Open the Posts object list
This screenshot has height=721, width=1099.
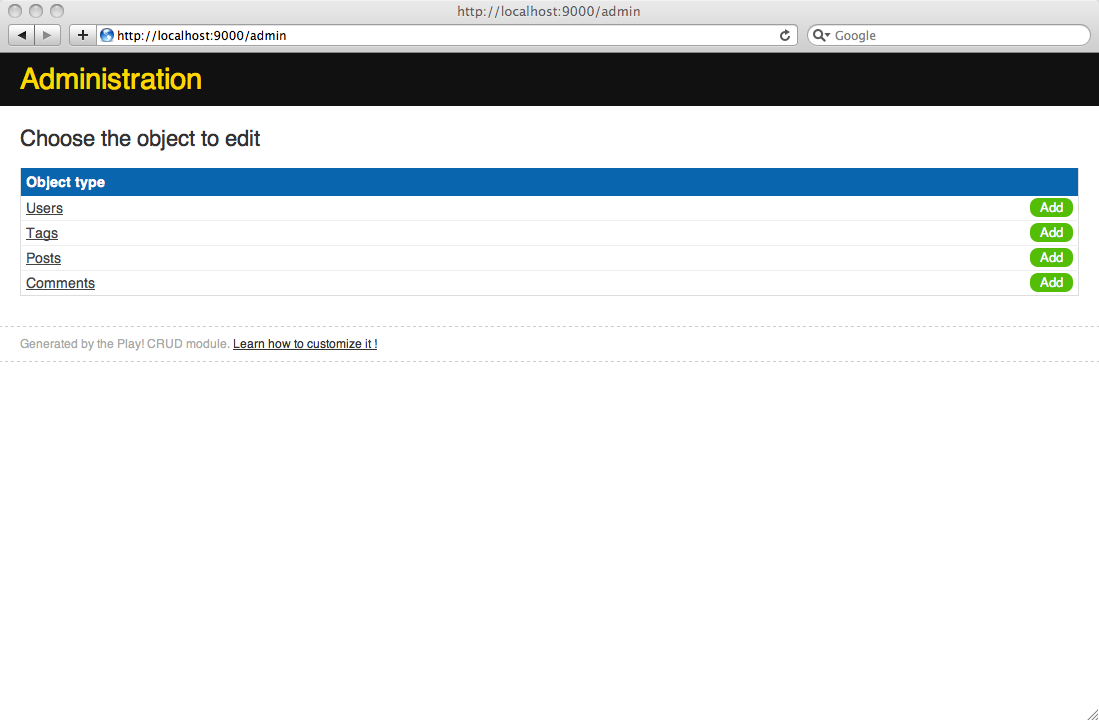coord(43,258)
